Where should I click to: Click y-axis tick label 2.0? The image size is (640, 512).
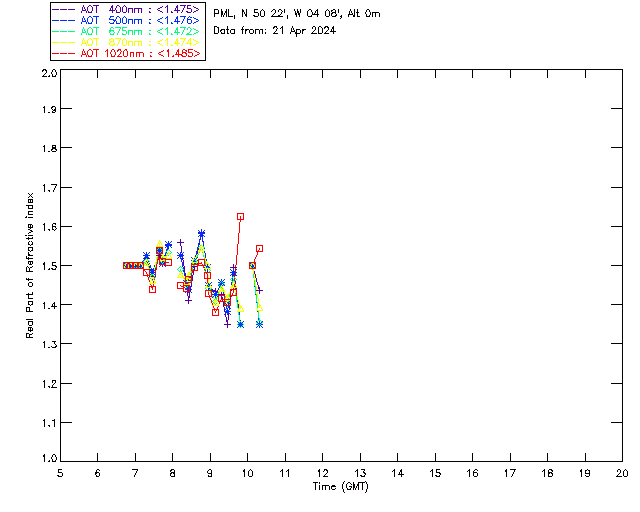click(x=49, y=73)
